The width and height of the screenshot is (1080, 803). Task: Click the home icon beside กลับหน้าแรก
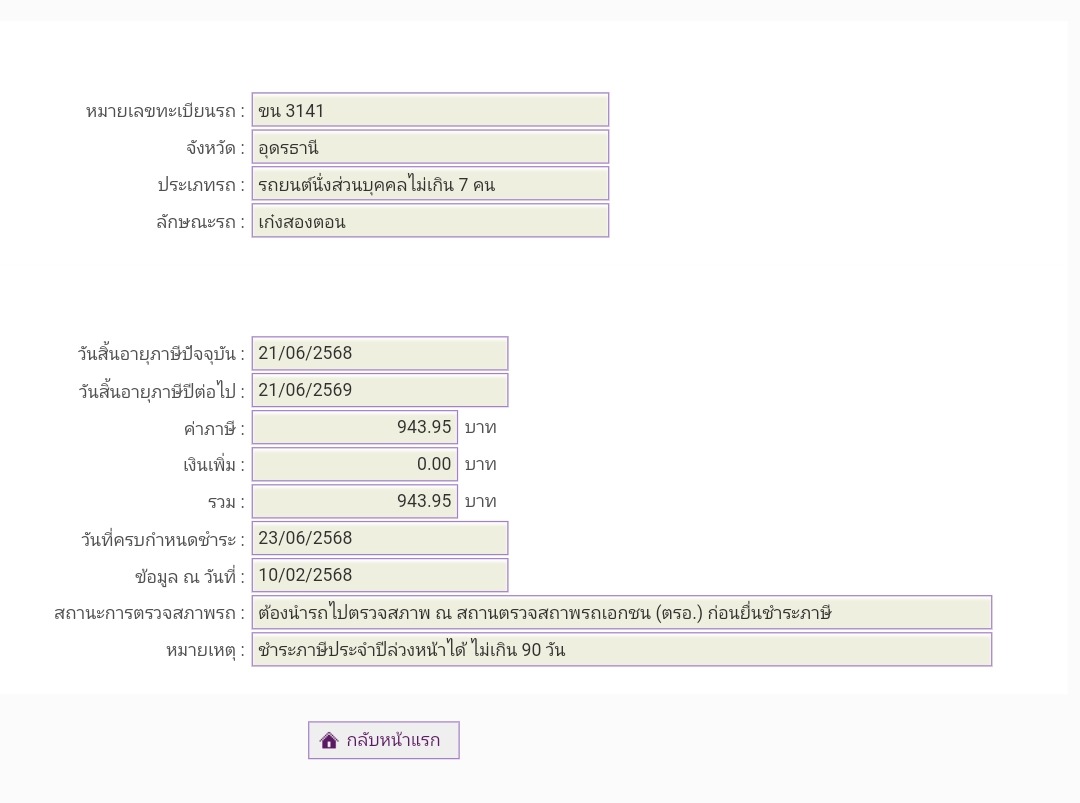pyautogui.click(x=329, y=741)
